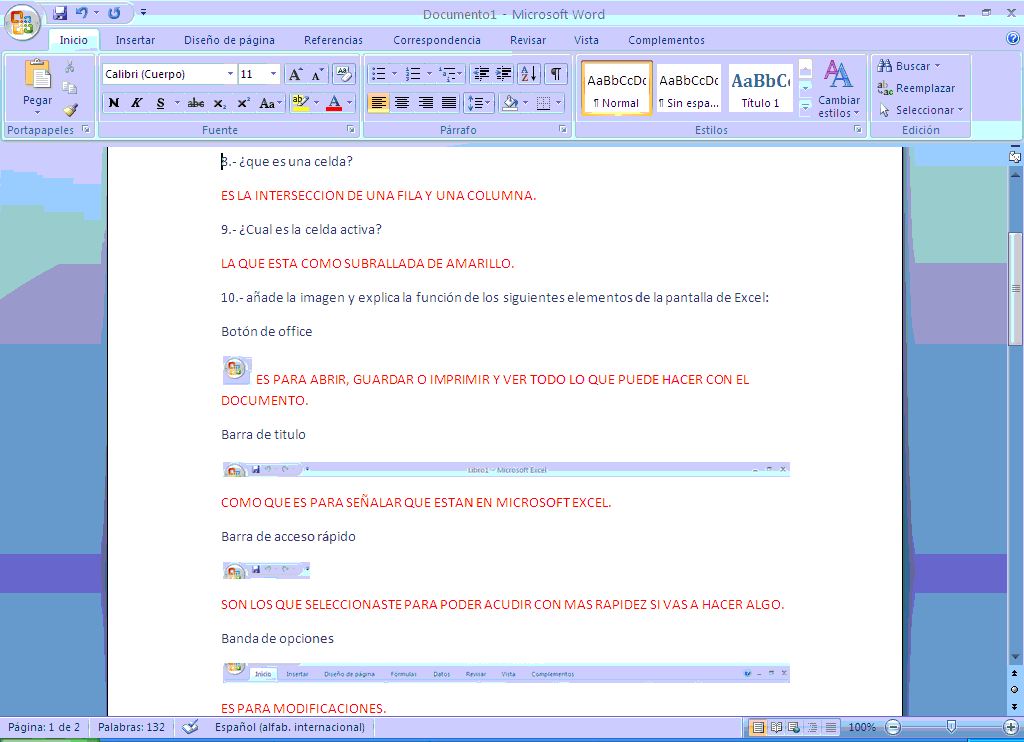Click Buscar (Find) binoculars button

point(908,66)
